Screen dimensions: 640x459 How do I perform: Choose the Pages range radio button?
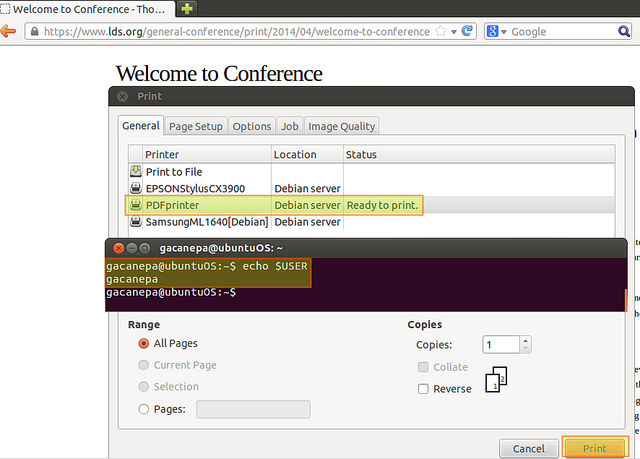pos(144,409)
